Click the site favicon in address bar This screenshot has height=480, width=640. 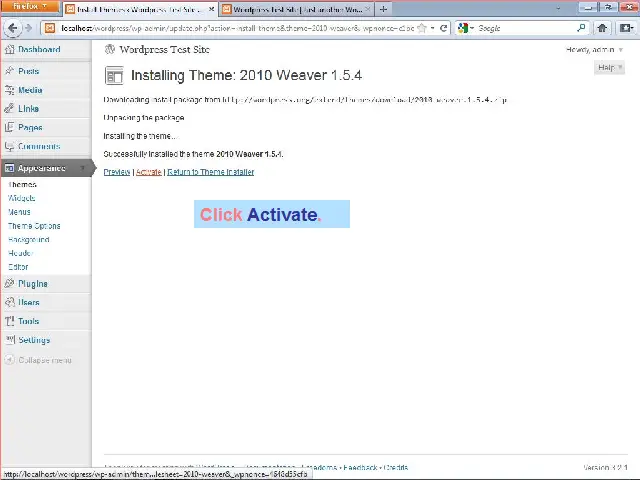50,28
